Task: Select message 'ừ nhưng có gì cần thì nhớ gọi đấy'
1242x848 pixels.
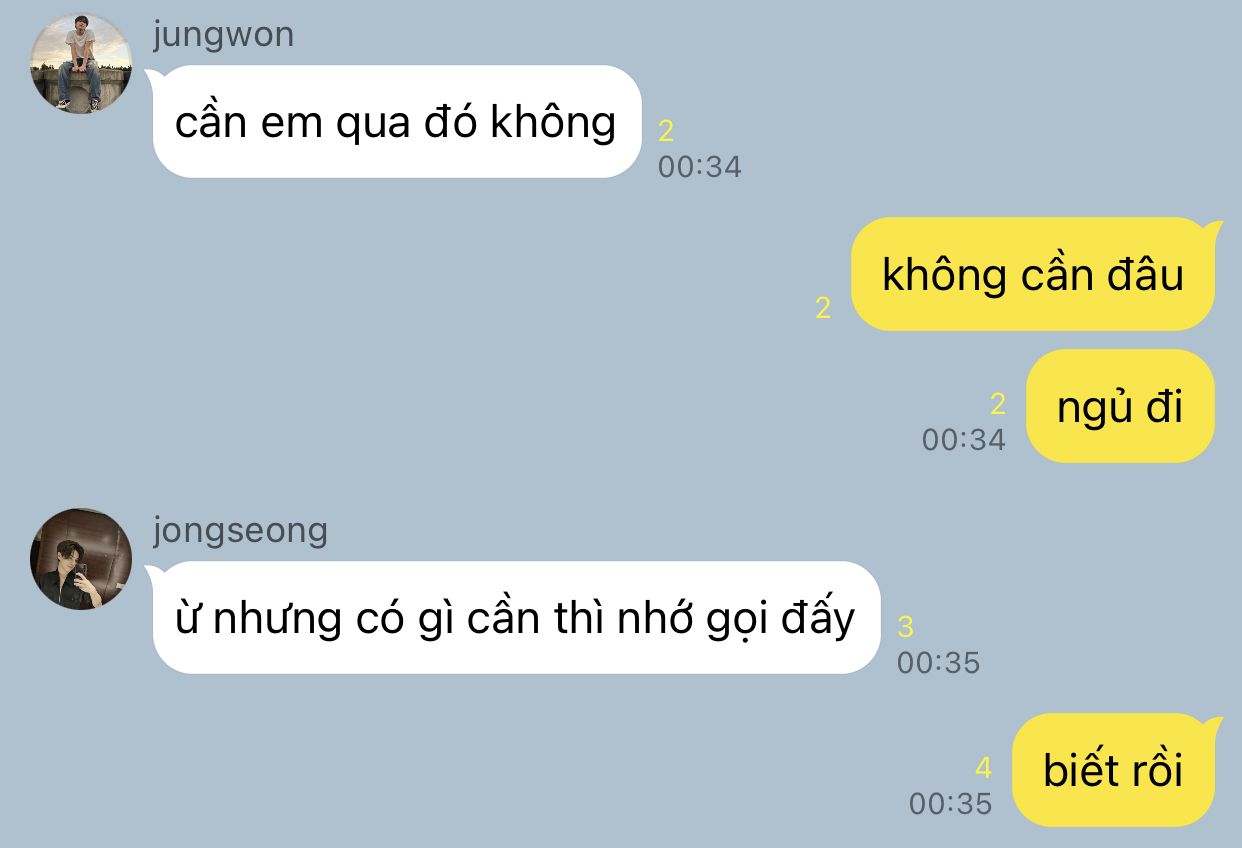Action: 516,617
